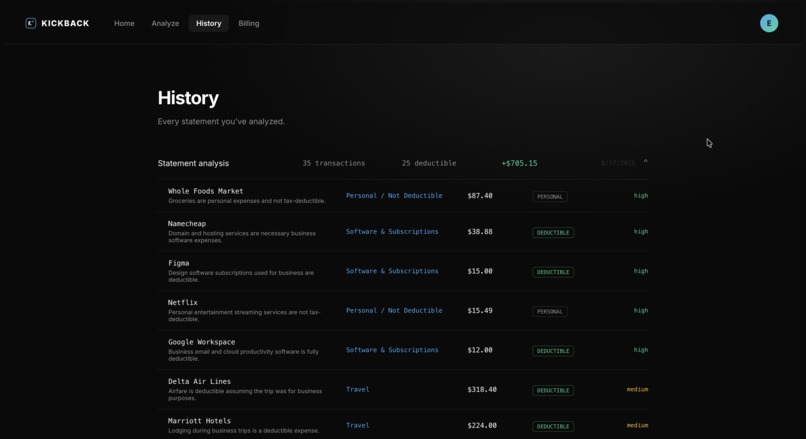This screenshot has height=439, width=806.
Task: Click the $318.40 amount
Action: pyautogui.click(x=482, y=389)
